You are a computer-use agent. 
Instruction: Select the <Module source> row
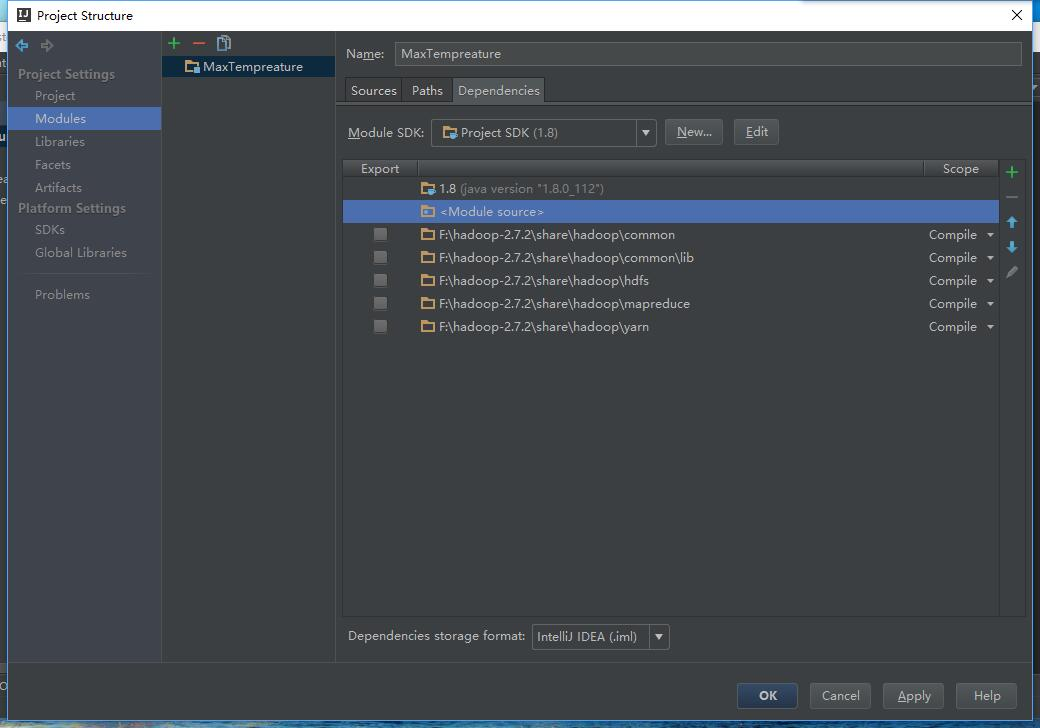(671, 212)
